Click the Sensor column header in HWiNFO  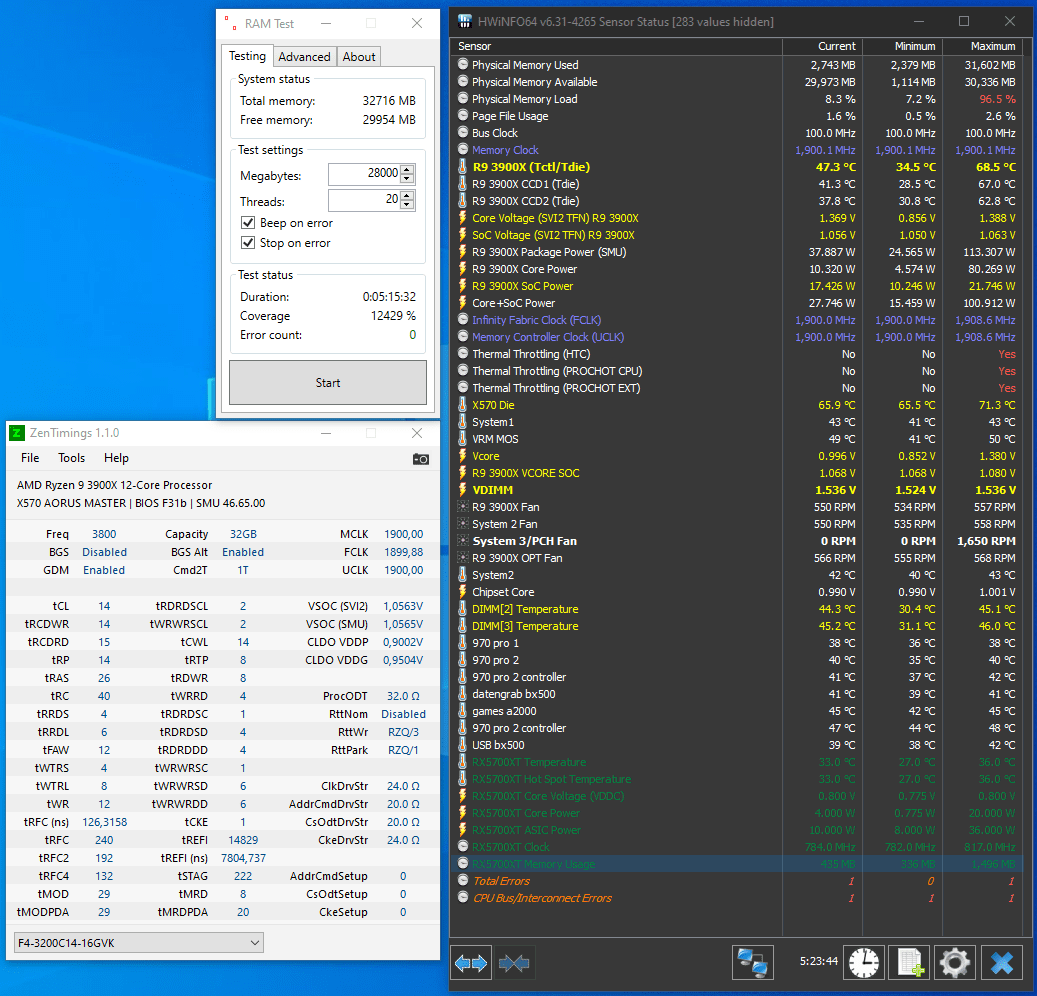tap(616, 46)
